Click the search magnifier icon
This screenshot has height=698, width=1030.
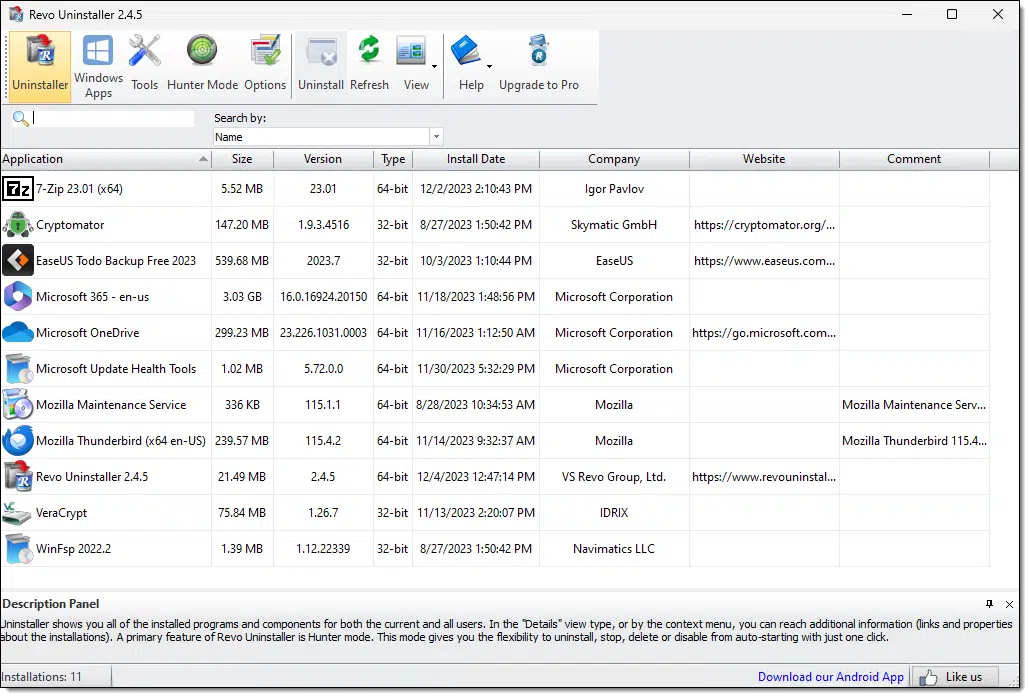(20, 118)
